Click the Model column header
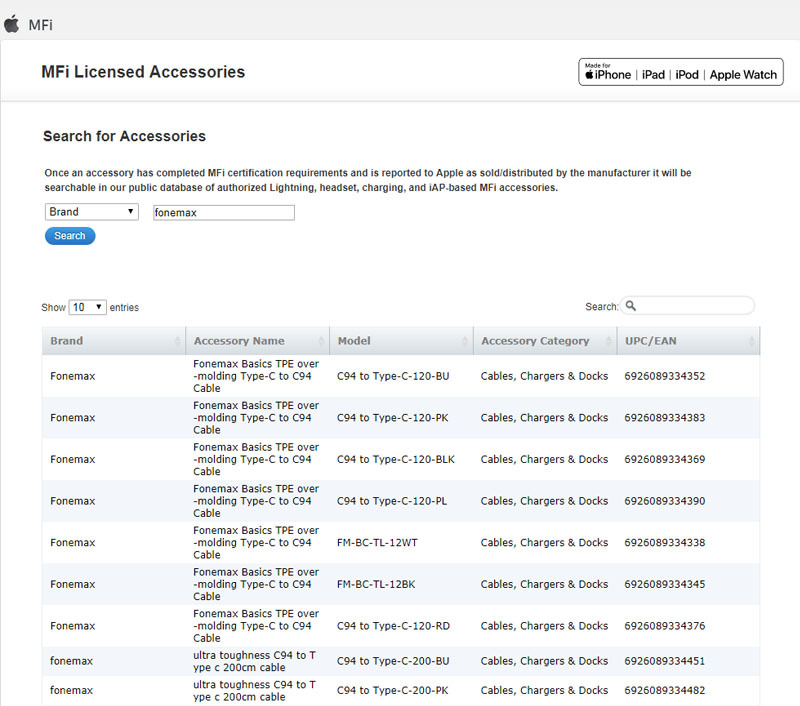 (402, 341)
